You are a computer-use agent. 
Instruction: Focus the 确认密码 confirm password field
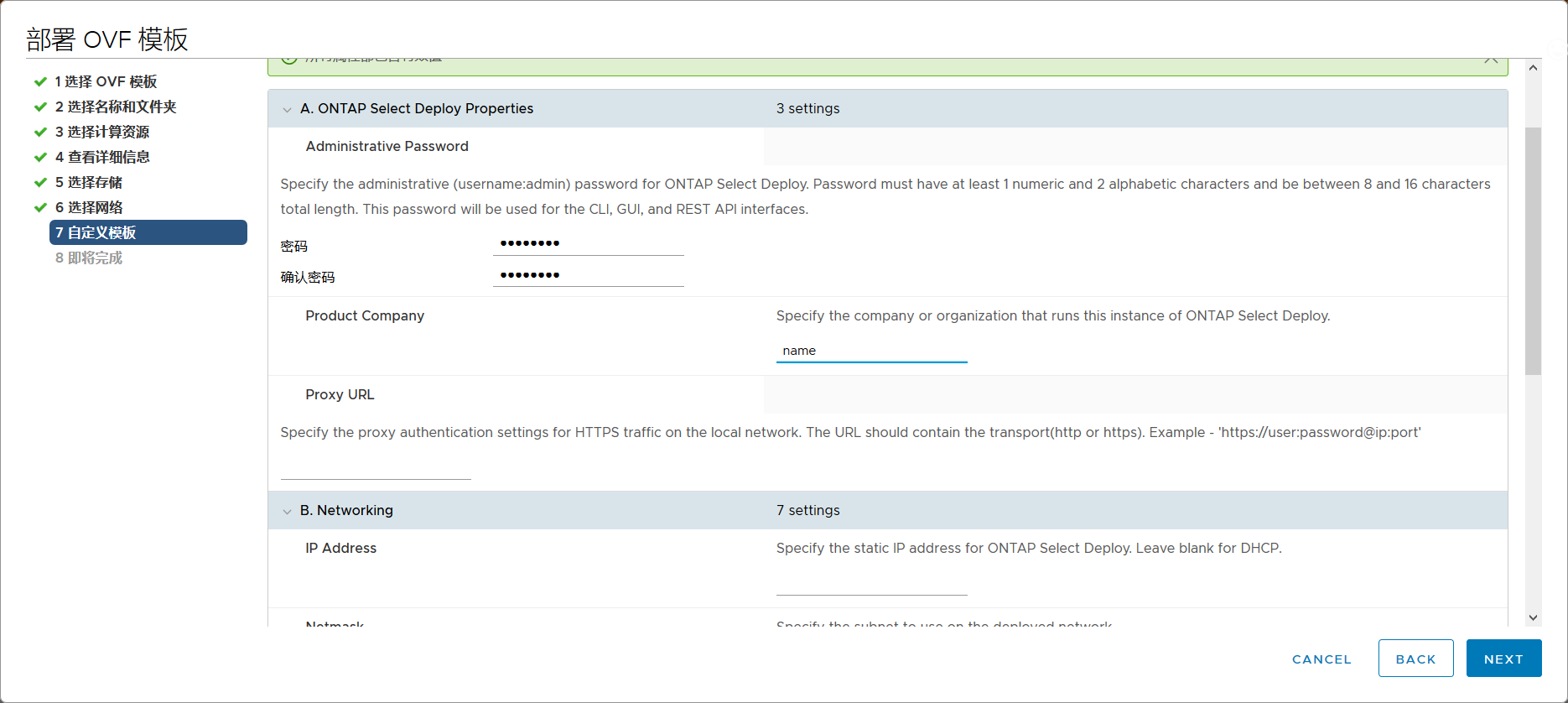(x=589, y=275)
